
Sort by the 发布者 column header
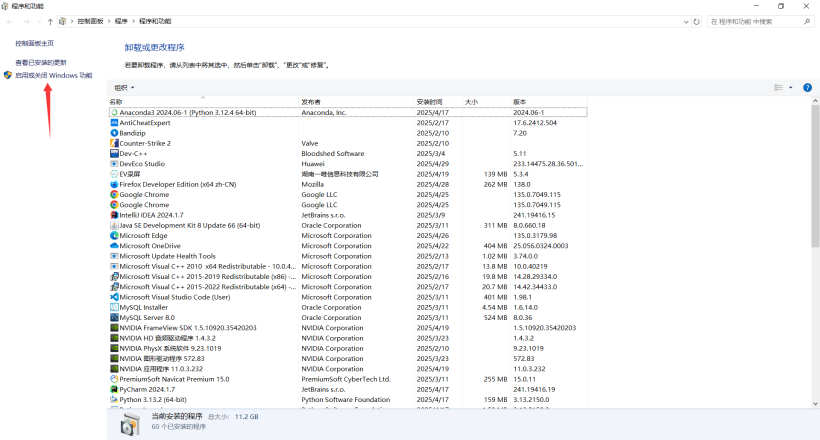tap(356, 101)
